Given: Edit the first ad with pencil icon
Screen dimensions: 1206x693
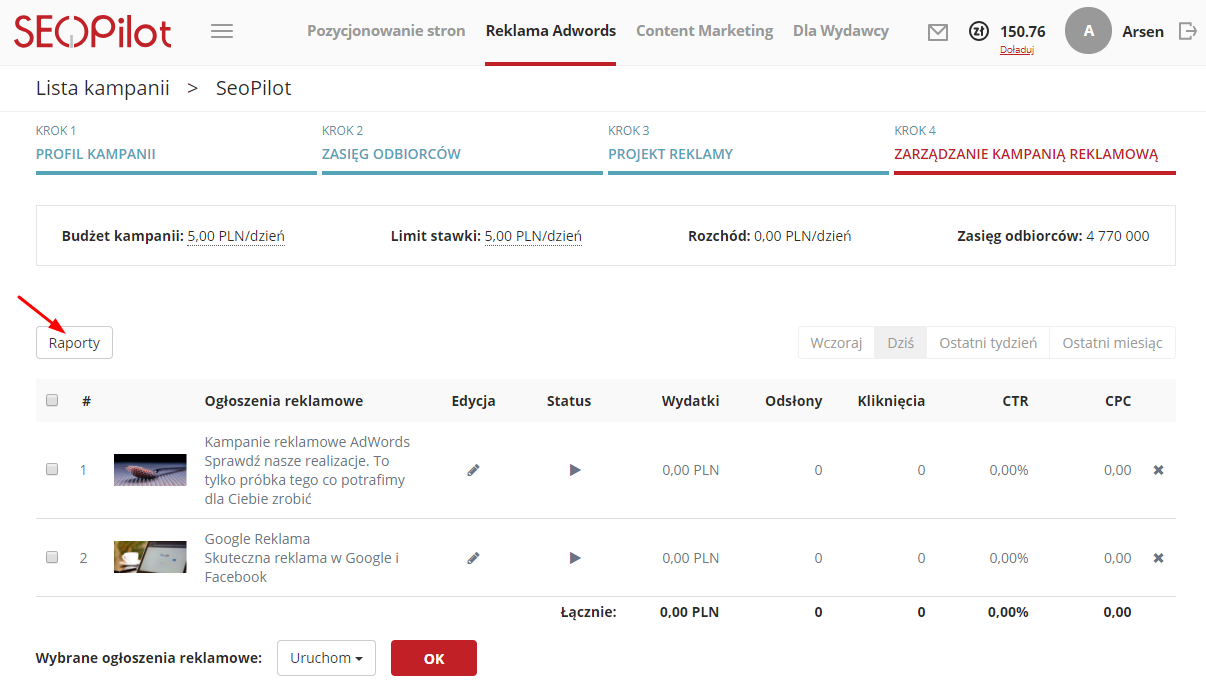Looking at the screenshot, I should pyautogui.click(x=473, y=470).
